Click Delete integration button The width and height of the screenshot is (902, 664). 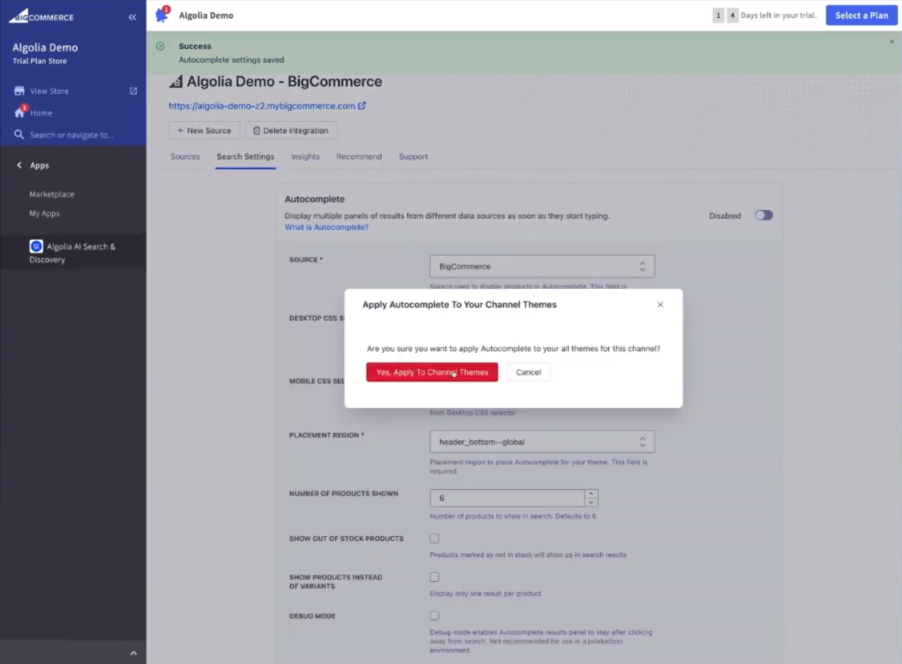click(x=291, y=131)
